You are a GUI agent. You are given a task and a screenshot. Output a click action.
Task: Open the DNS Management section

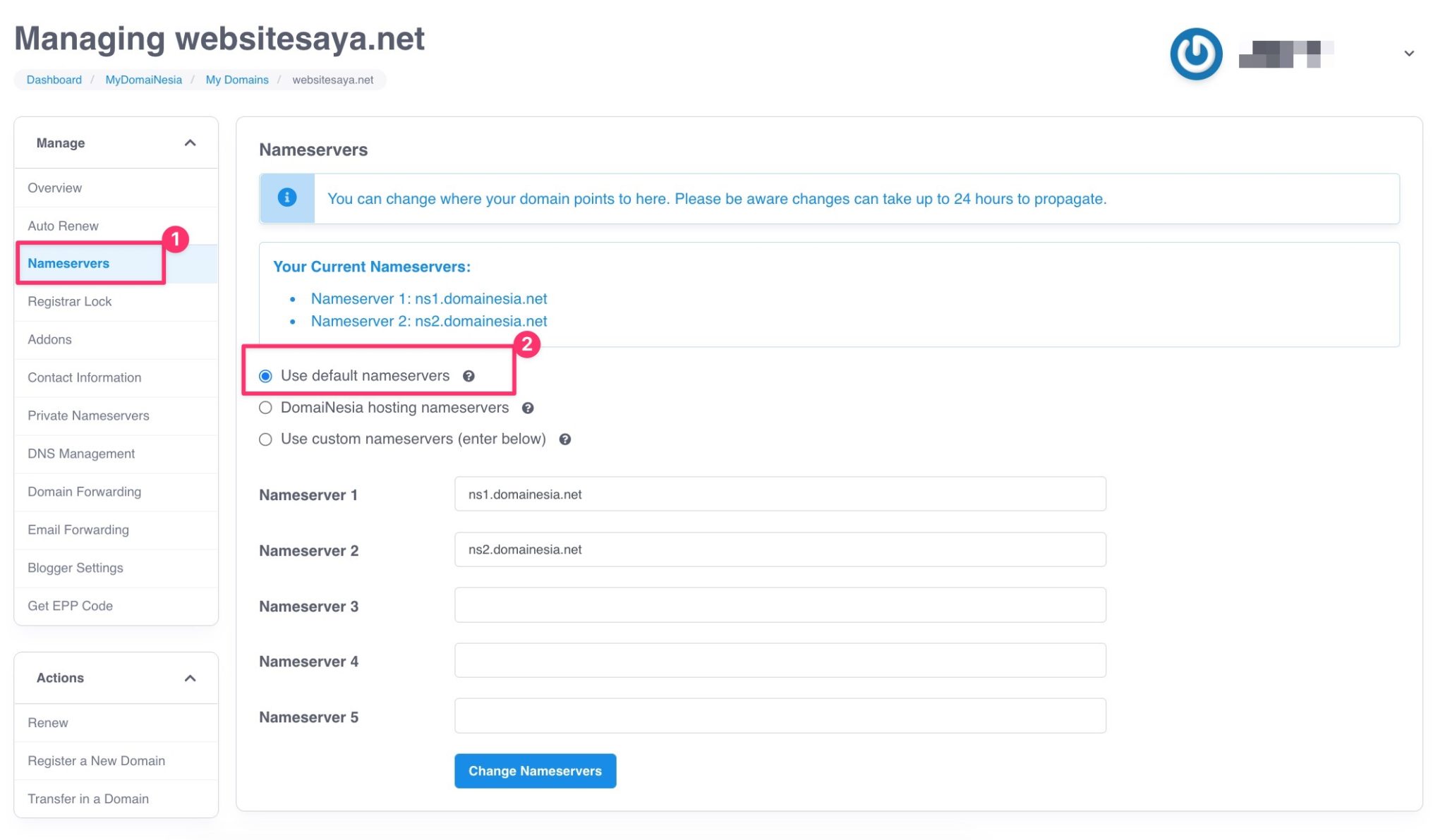pyautogui.click(x=80, y=454)
